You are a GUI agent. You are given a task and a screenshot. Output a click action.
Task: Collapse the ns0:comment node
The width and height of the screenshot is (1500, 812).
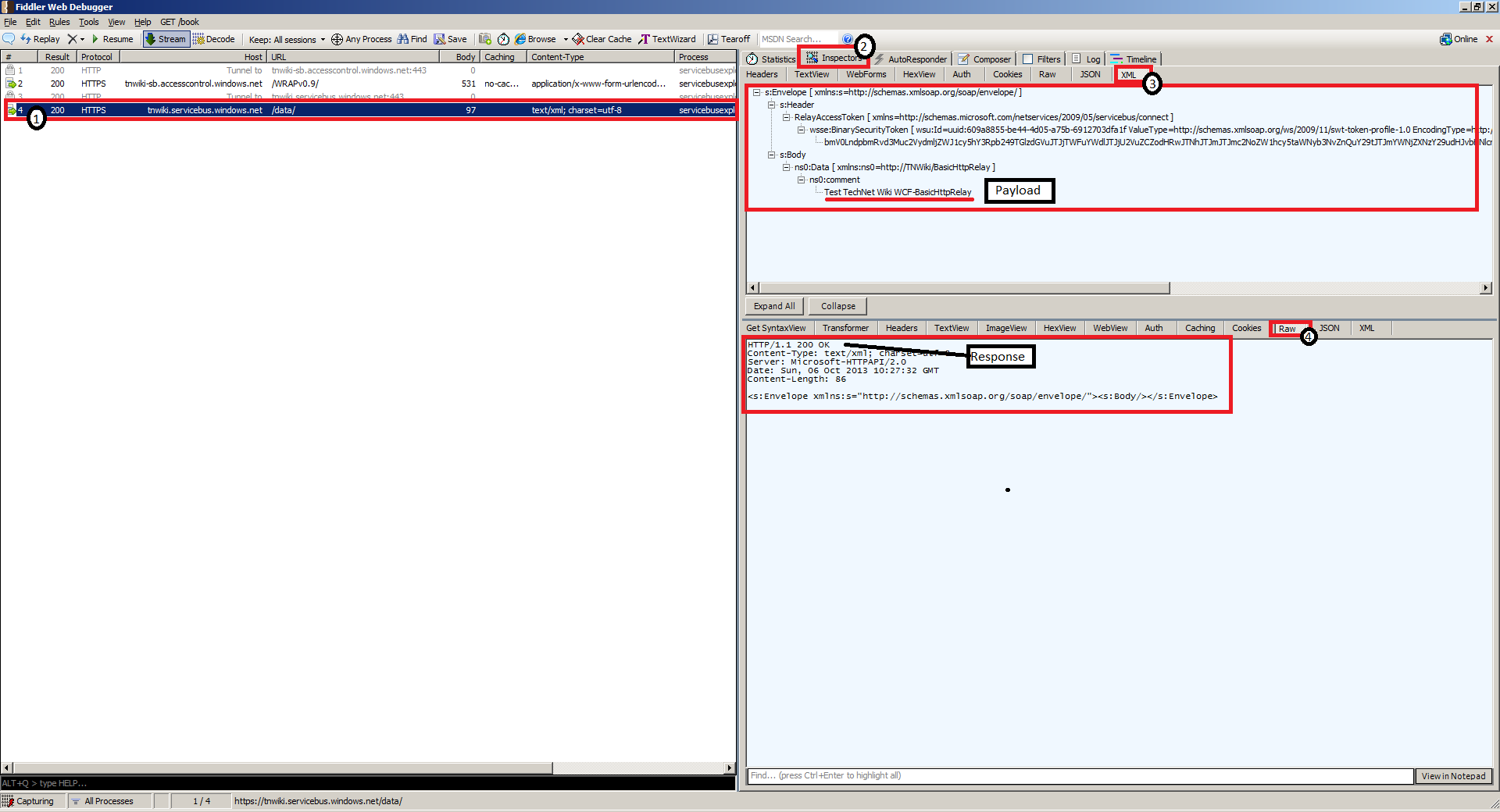(x=801, y=180)
